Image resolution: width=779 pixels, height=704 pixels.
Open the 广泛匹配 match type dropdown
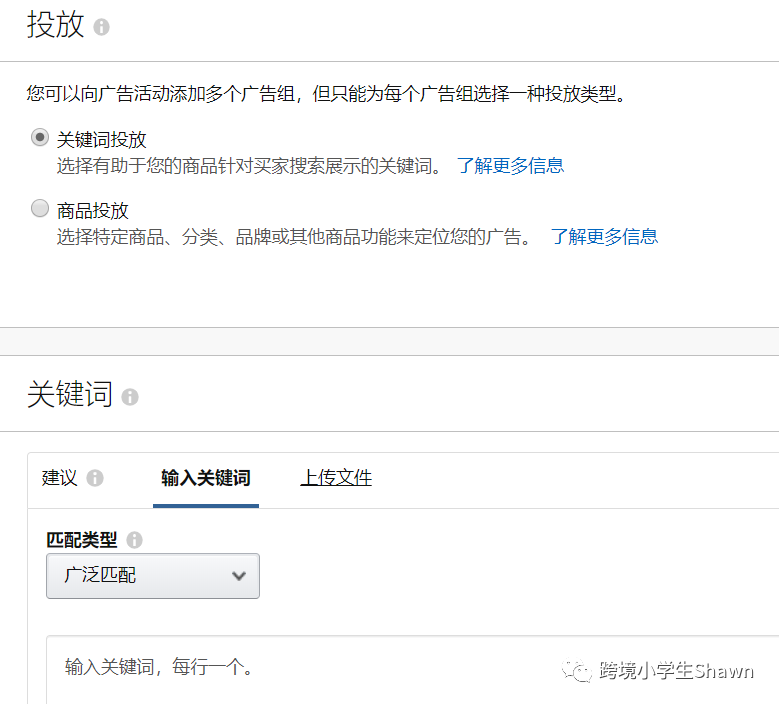coord(152,576)
